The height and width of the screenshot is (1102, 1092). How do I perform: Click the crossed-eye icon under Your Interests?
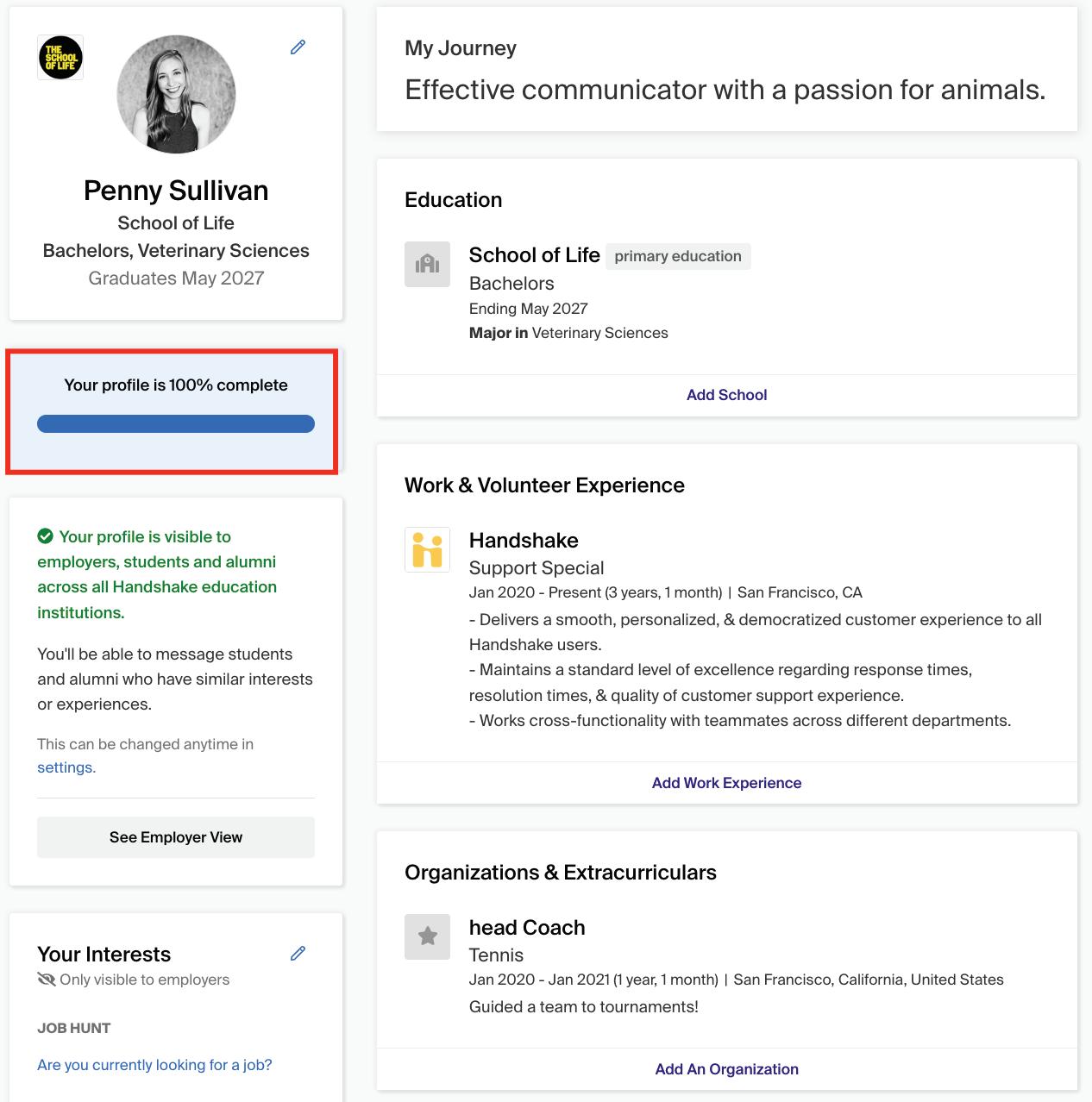[x=47, y=980]
